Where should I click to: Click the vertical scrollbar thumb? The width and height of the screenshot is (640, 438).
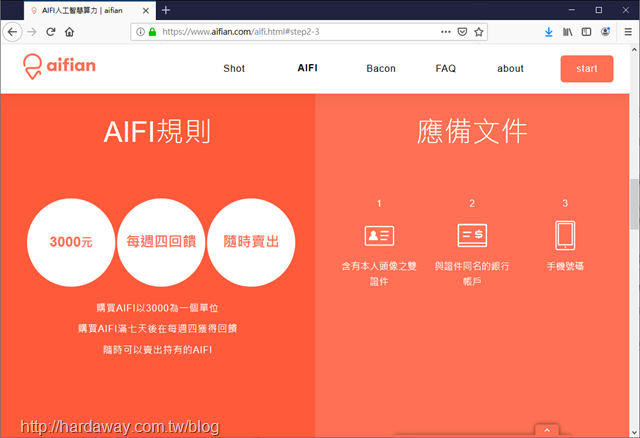pos(634,204)
